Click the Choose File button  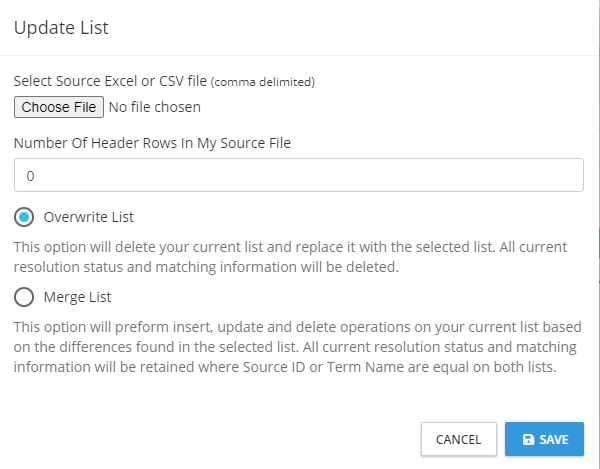[59, 107]
